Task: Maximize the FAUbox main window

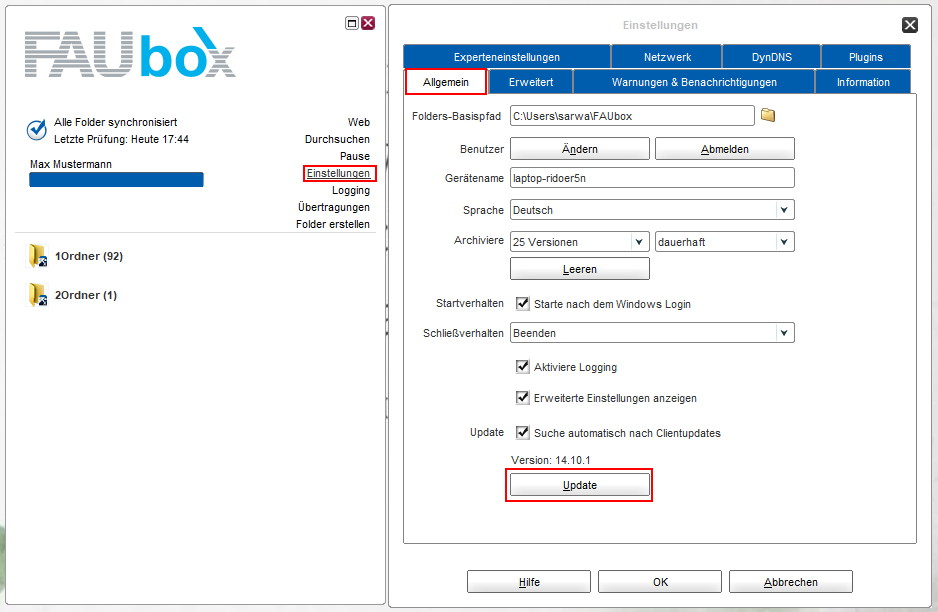Action: (352, 23)
